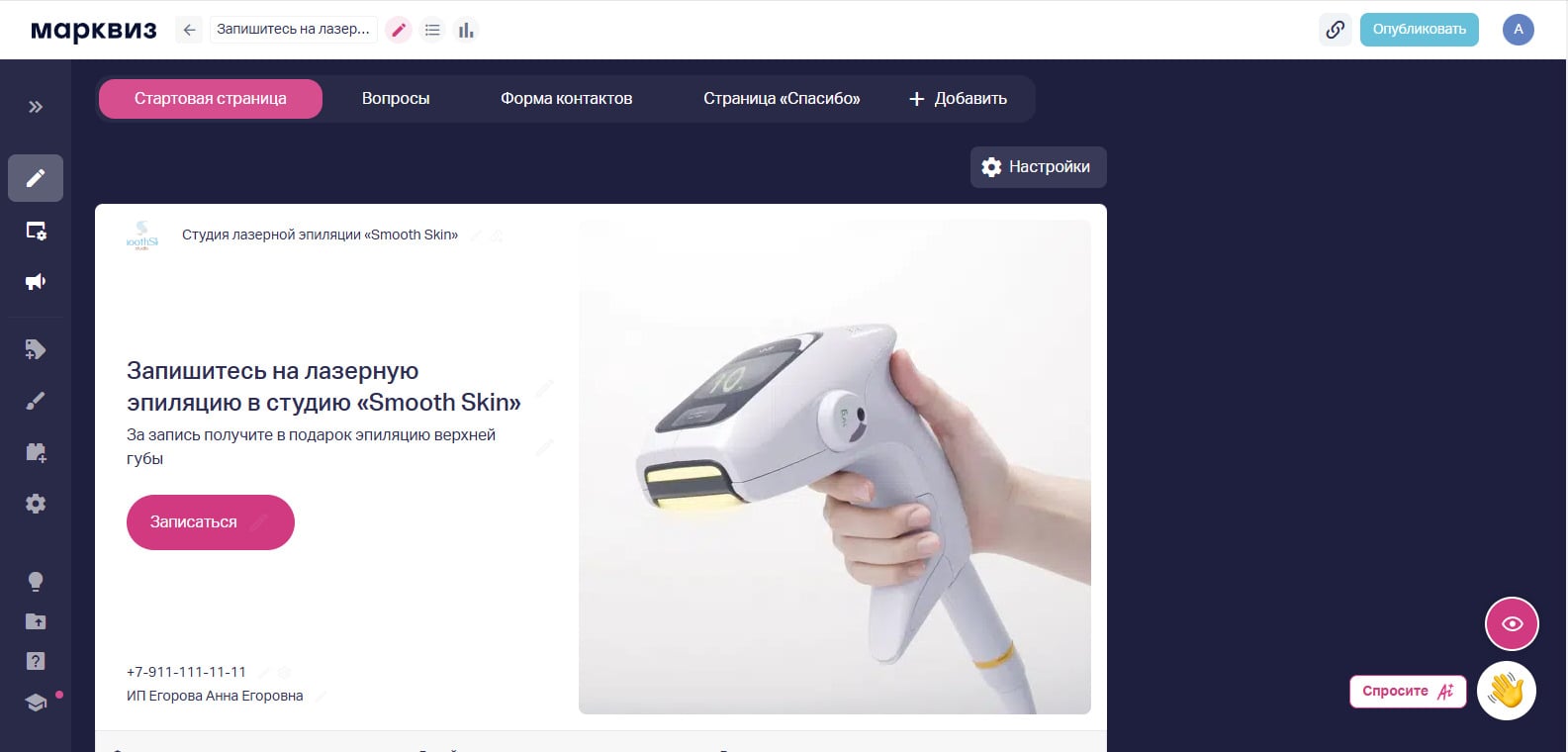The height and width of the screenshot is (752, 1568).
Task: Open the graduation cap learning icon
Action: (x=36, y=703)
